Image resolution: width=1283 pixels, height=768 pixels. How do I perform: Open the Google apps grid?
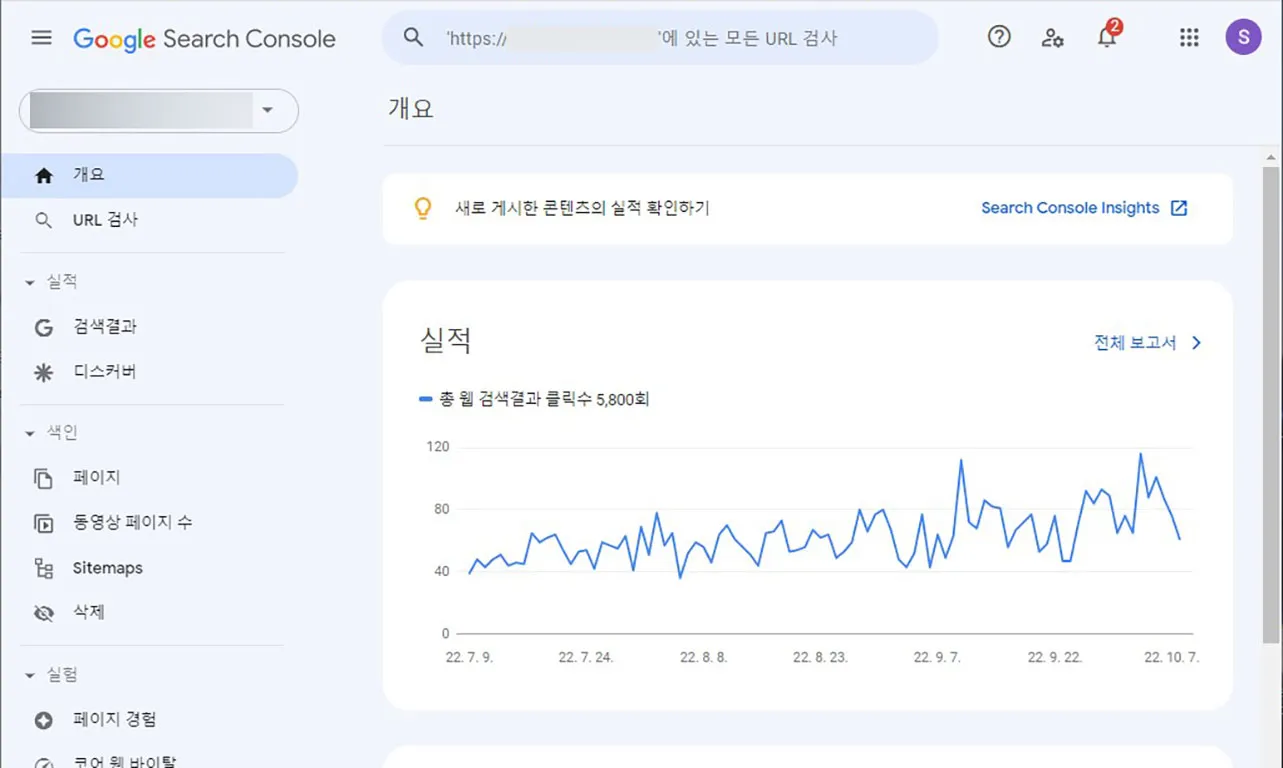[1189, 38]
